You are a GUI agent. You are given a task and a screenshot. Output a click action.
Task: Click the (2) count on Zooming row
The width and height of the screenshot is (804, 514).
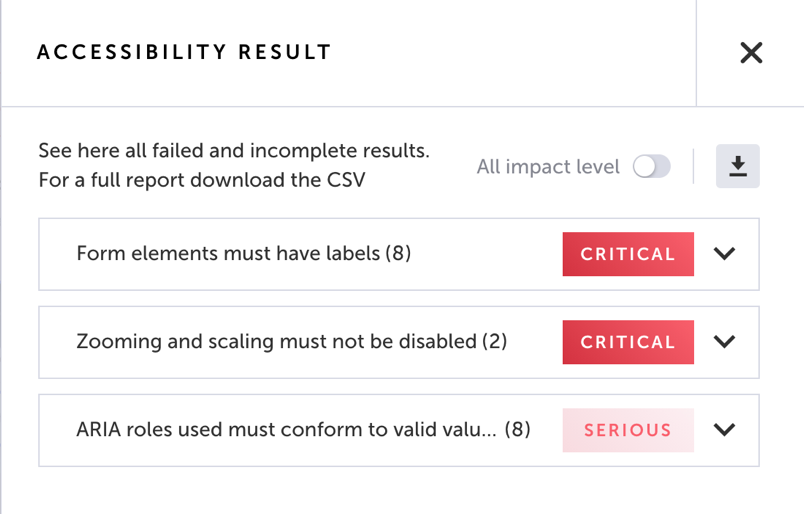pos(494,342)
